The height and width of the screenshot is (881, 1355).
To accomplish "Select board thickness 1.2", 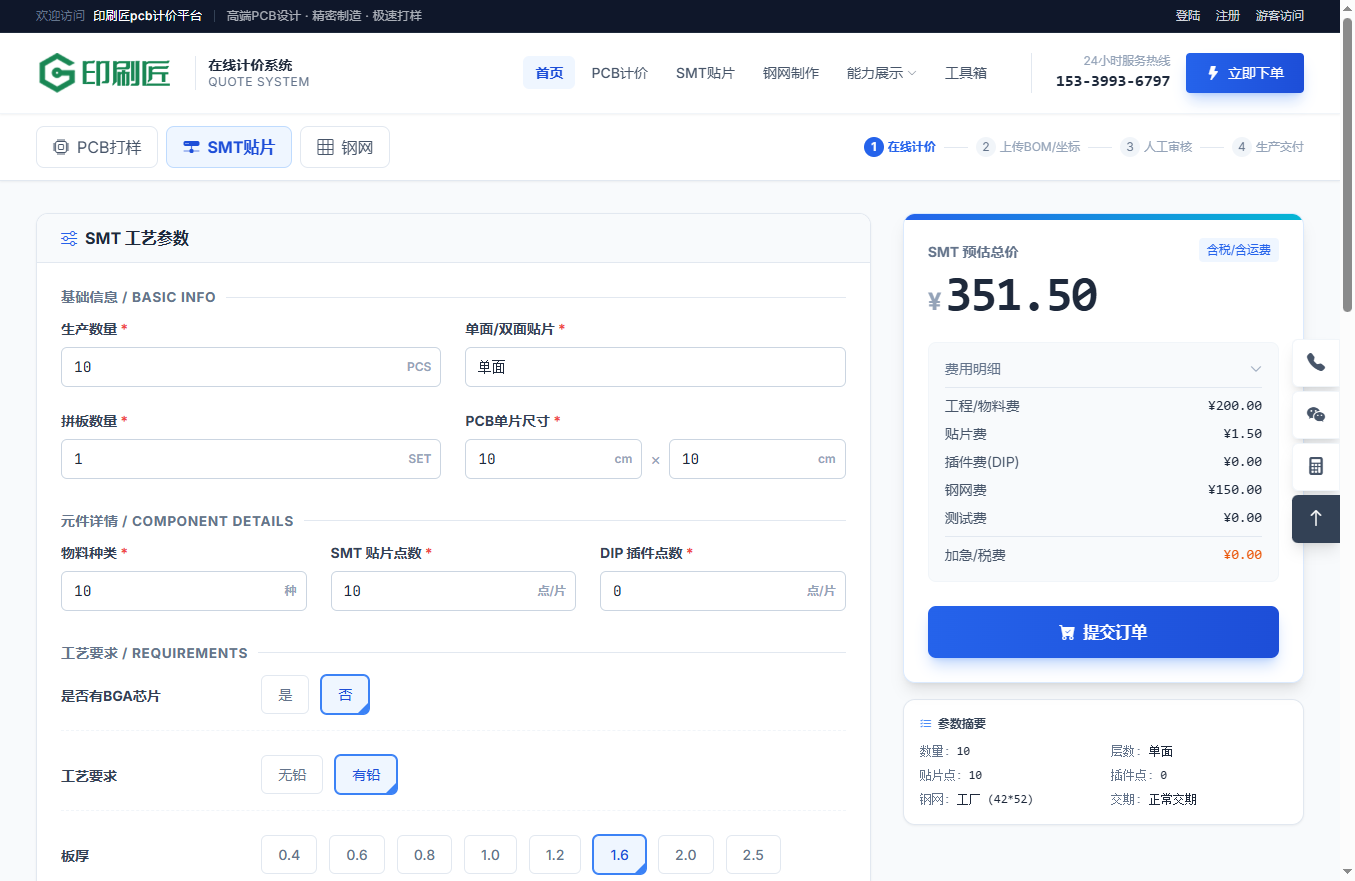I will (555, 855).
